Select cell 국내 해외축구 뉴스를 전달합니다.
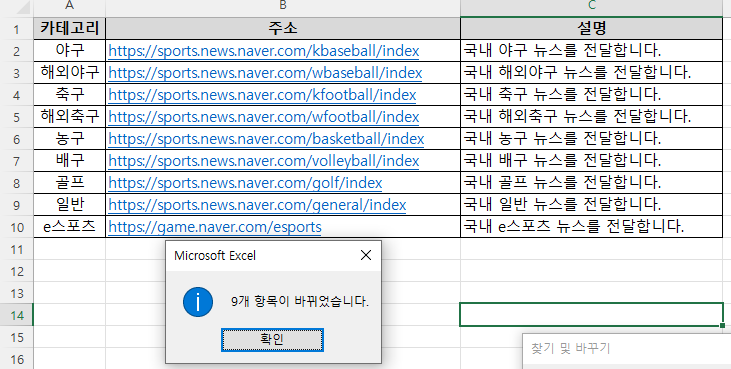 [592, 116]
